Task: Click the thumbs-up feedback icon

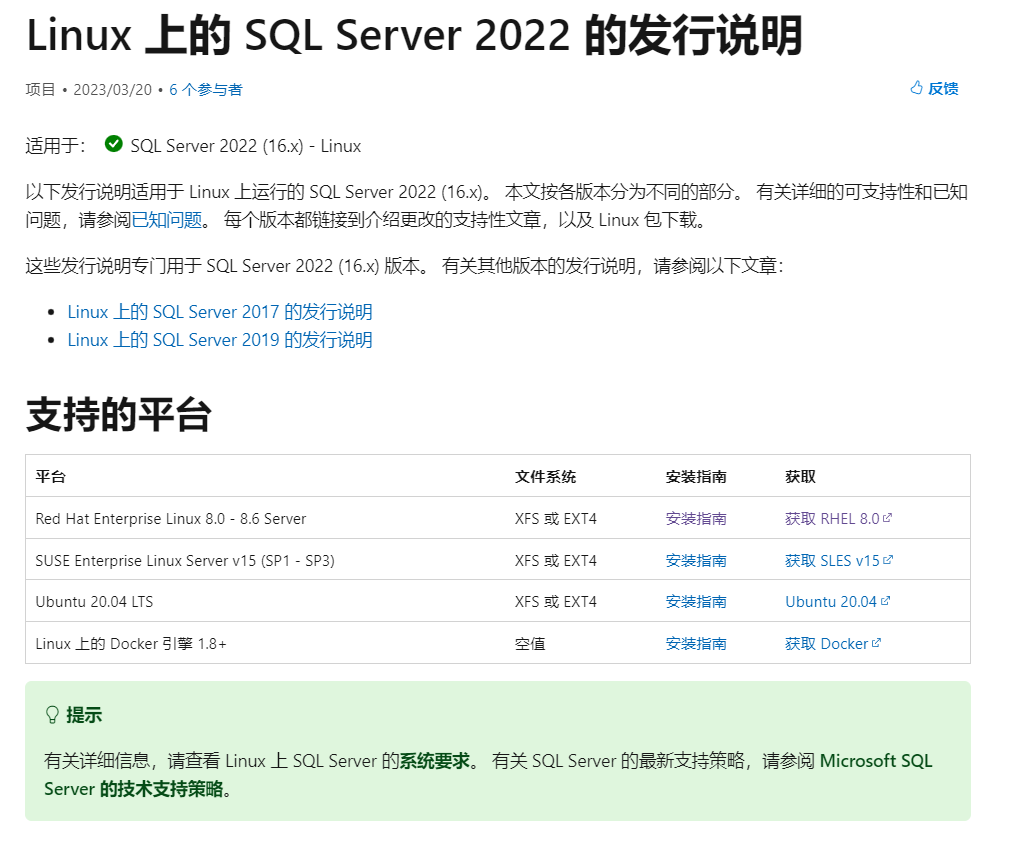Action: [x=916, y=88]
